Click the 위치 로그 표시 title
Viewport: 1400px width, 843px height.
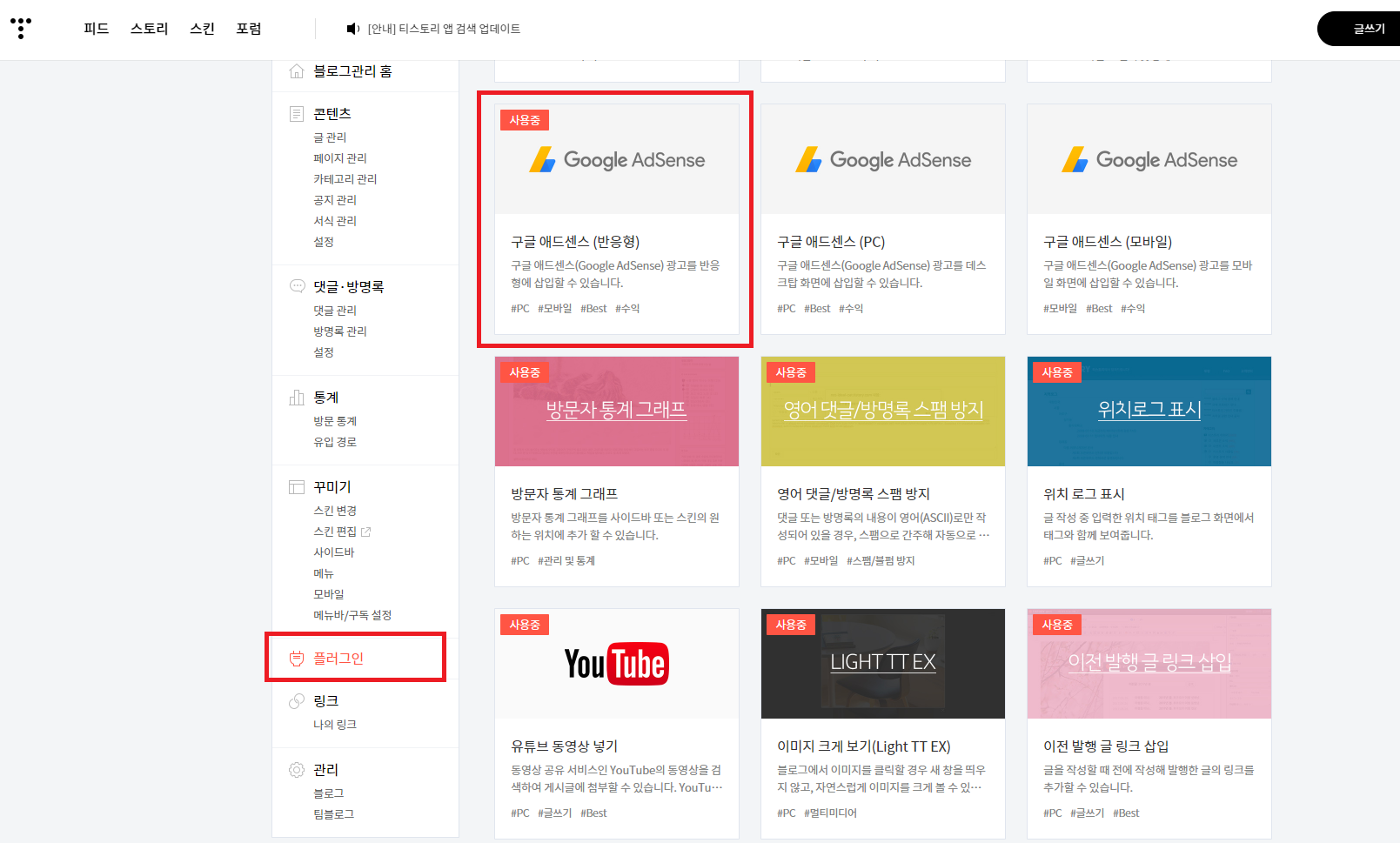coord(1084,494)
